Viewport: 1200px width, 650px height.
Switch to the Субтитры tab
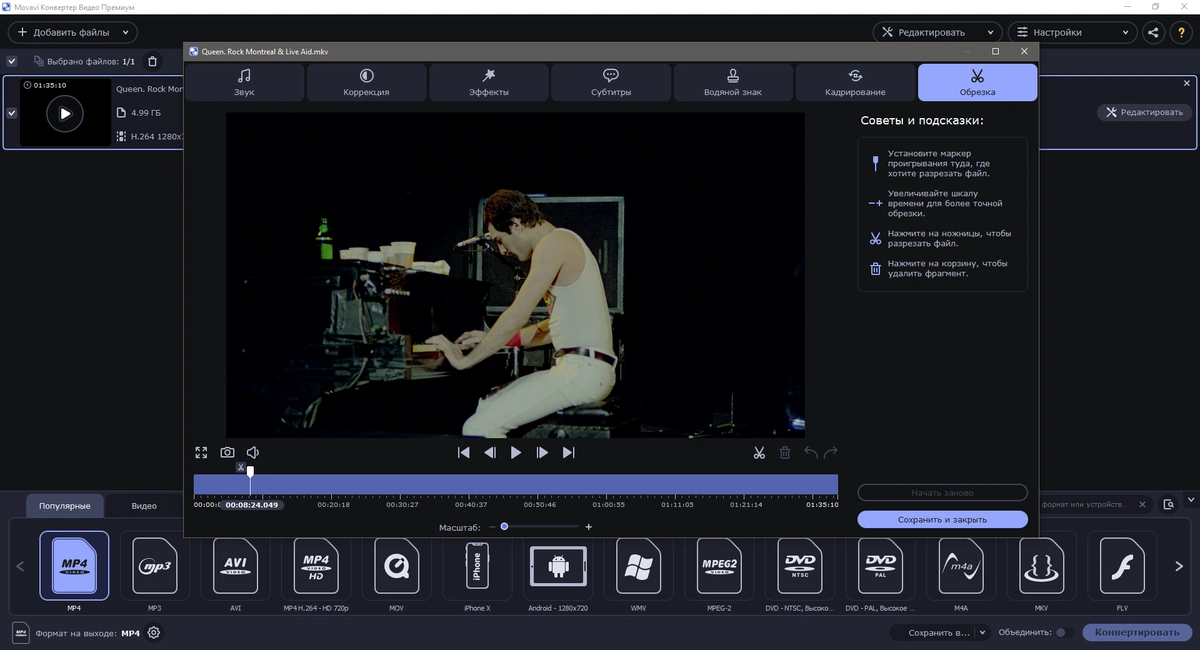click(x=611, y=82)
